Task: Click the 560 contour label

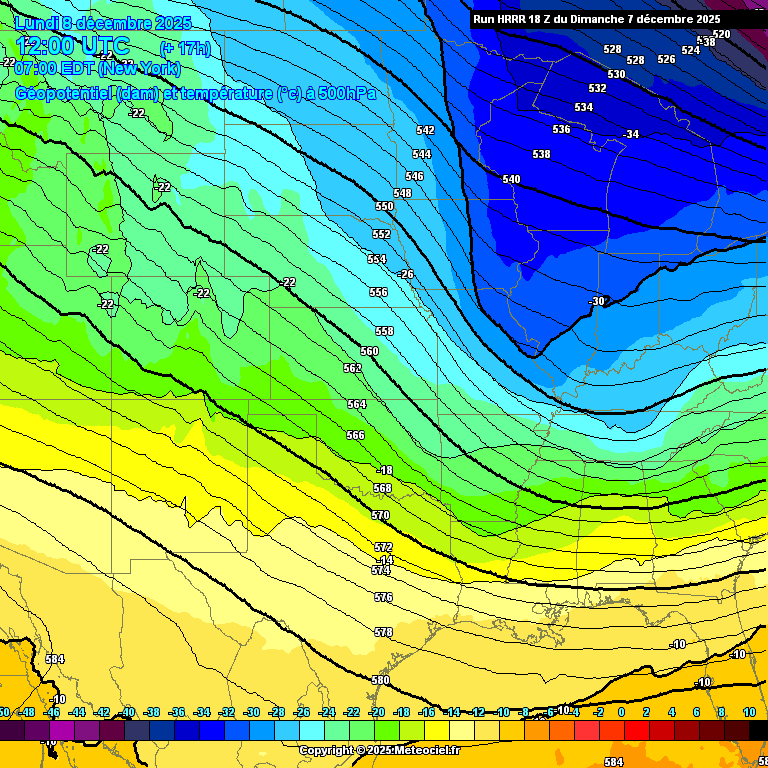Action: [x=369, y=351]
